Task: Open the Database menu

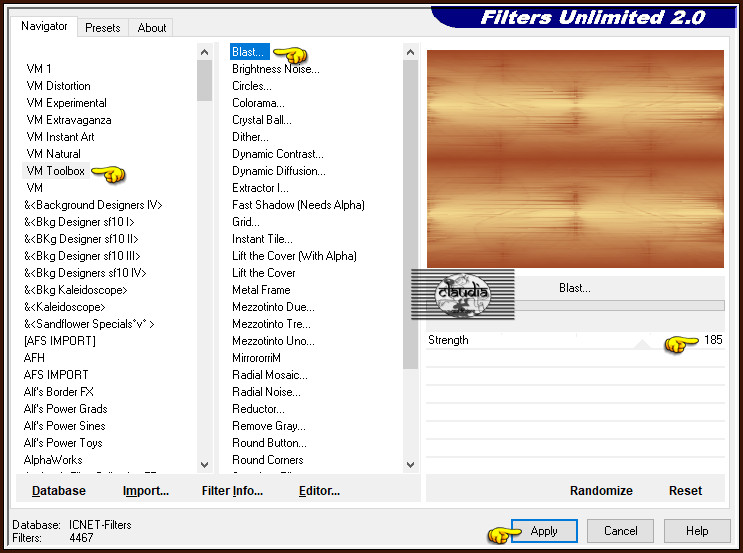Action: [59, 490]
